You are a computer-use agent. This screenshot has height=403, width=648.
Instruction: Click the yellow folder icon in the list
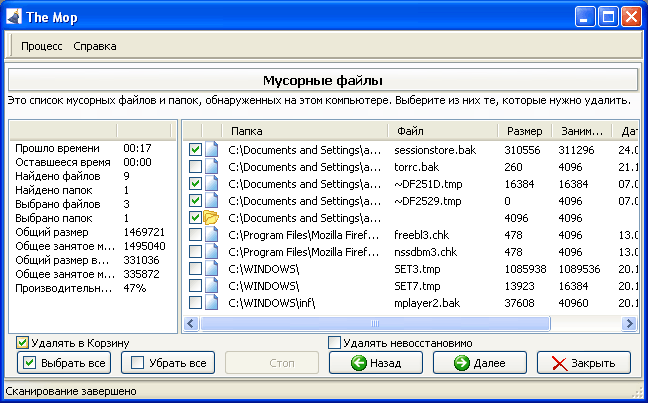point(211,217)
